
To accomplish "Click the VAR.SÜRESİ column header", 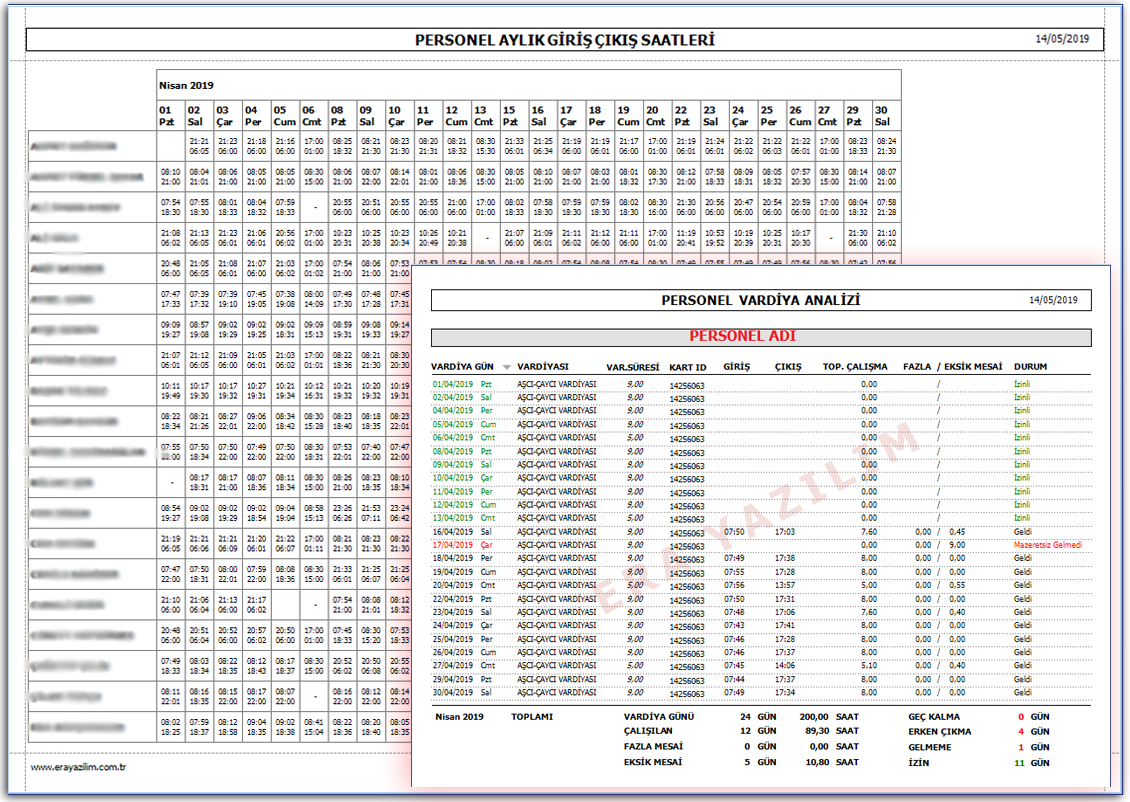I will click(x=632, y=367).
